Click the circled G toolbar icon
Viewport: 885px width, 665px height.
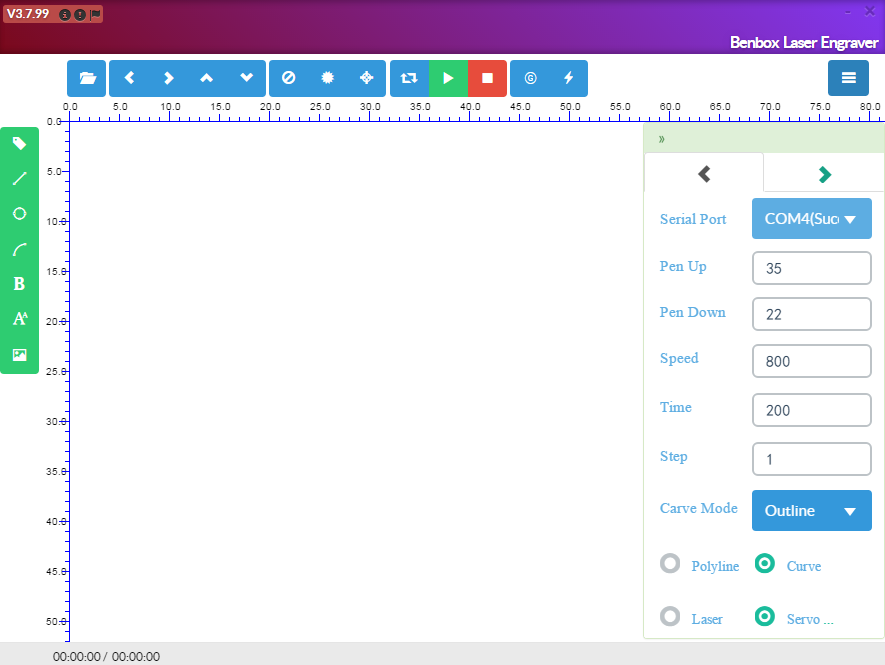point(530,78)
